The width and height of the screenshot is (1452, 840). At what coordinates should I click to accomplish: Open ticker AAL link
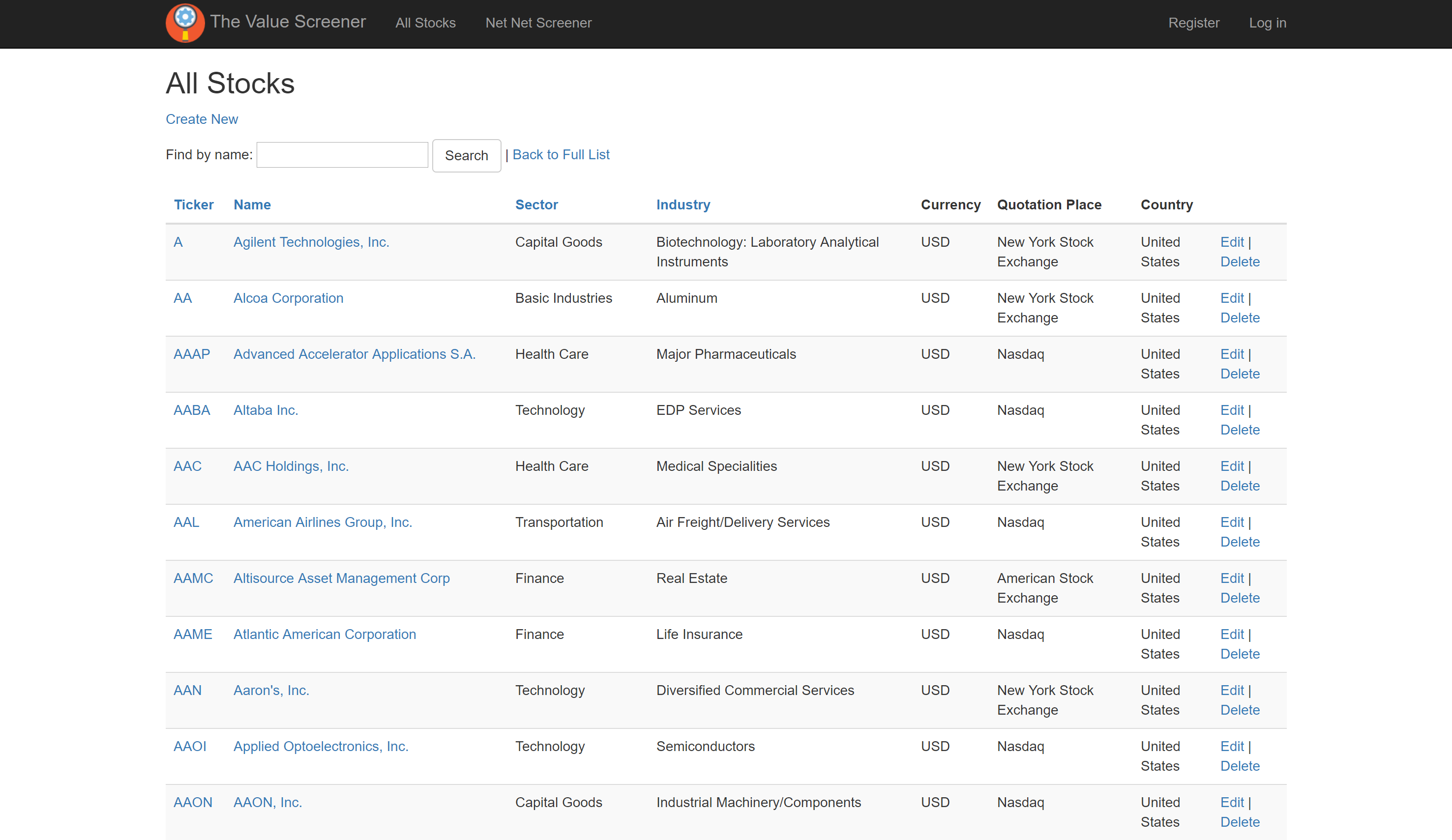click(x=187, y=521)
